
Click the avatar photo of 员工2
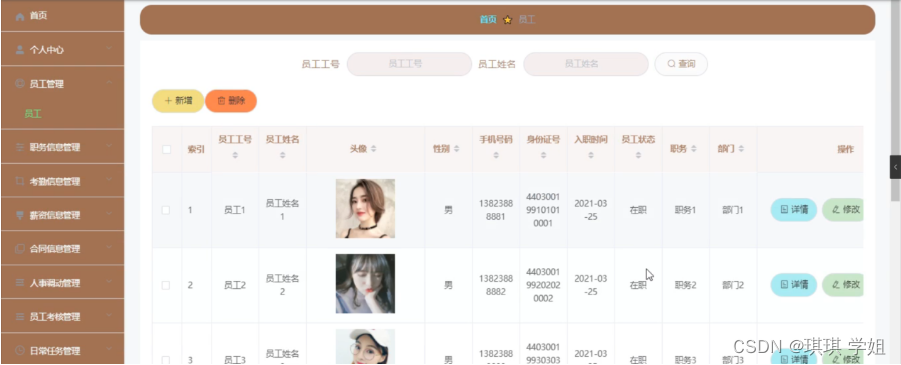tap(365, 283)
